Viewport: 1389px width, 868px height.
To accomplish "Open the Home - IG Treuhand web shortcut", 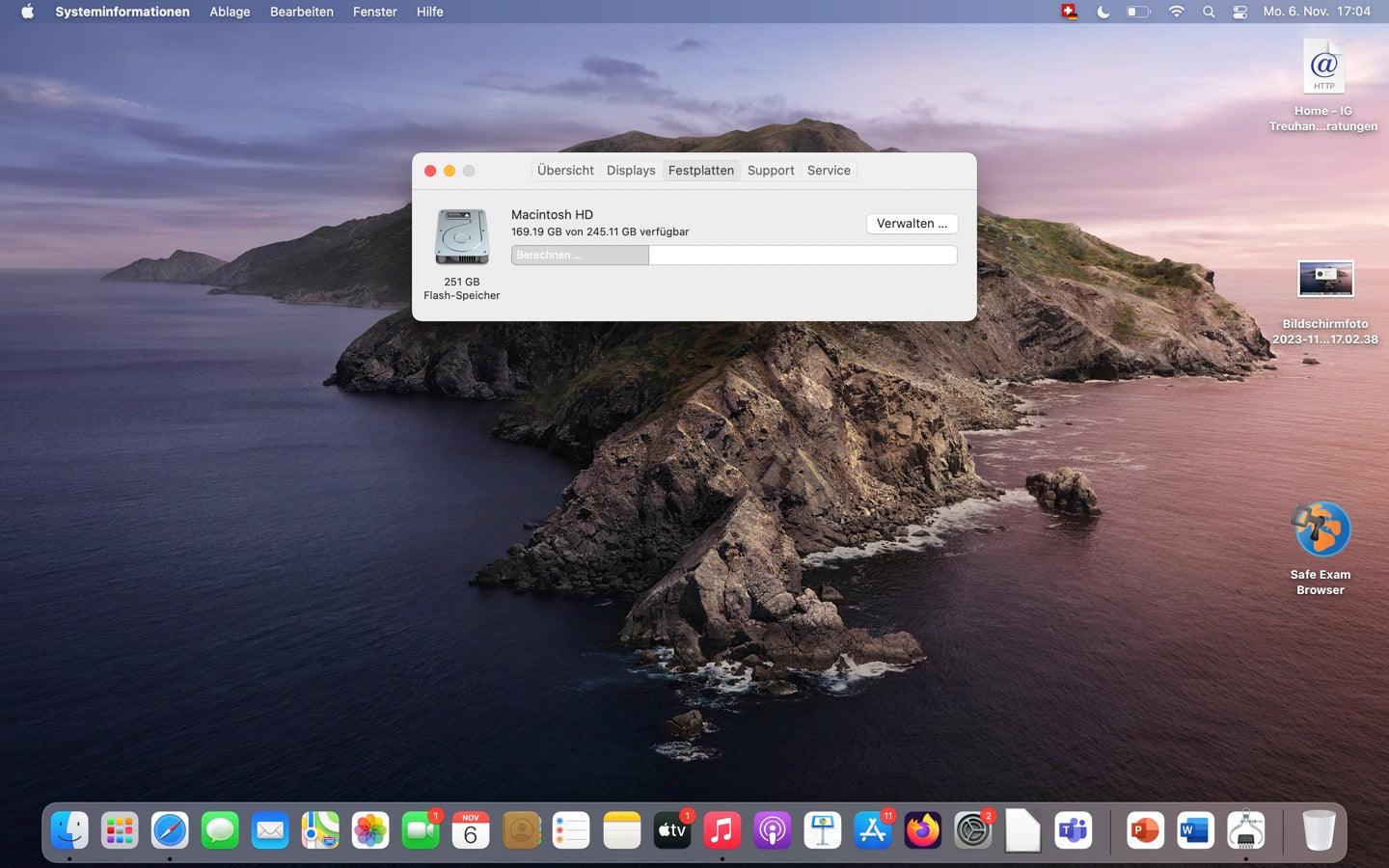I will 1322,66.
